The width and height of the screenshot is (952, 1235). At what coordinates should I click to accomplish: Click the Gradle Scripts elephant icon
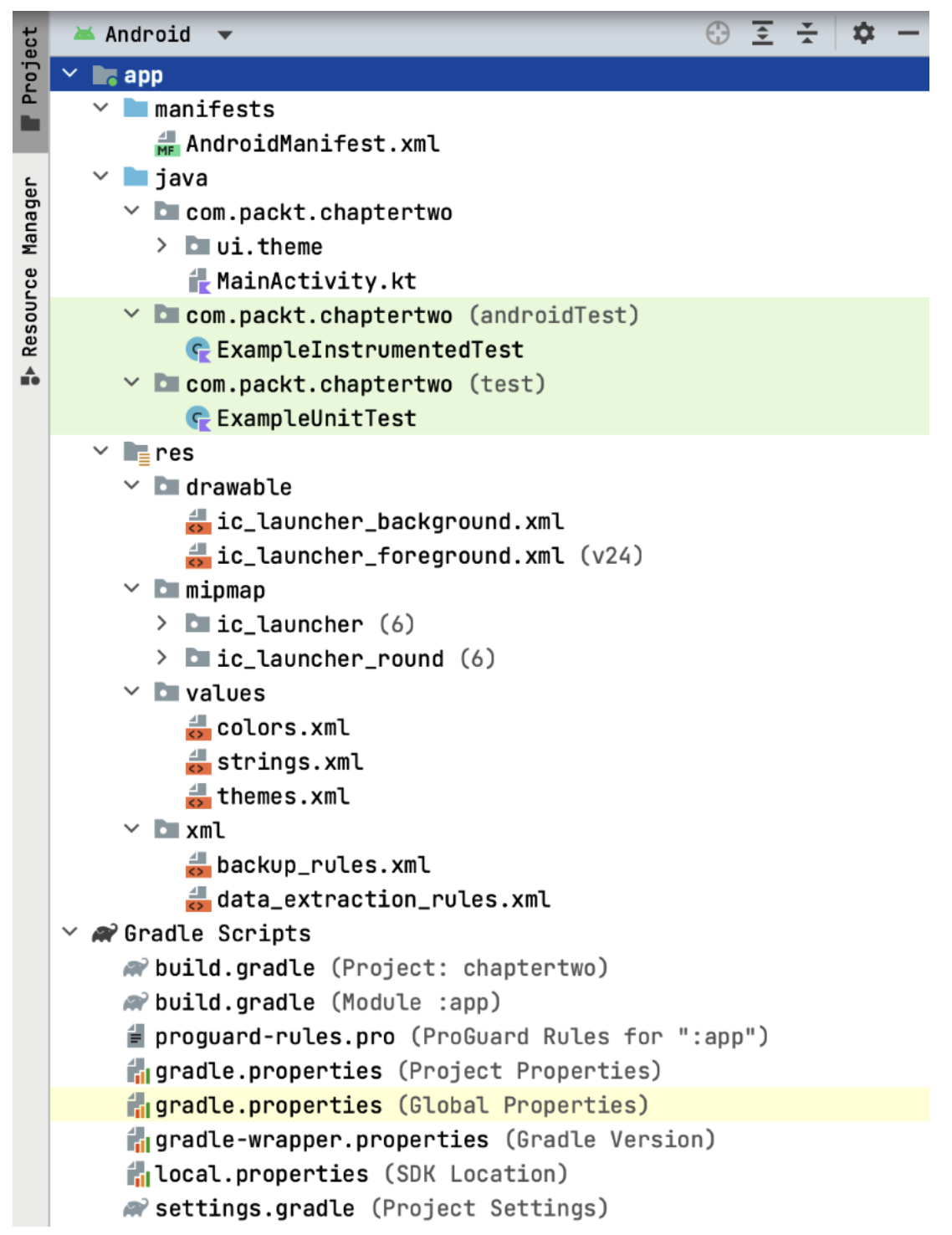click(x=105, y=933)
